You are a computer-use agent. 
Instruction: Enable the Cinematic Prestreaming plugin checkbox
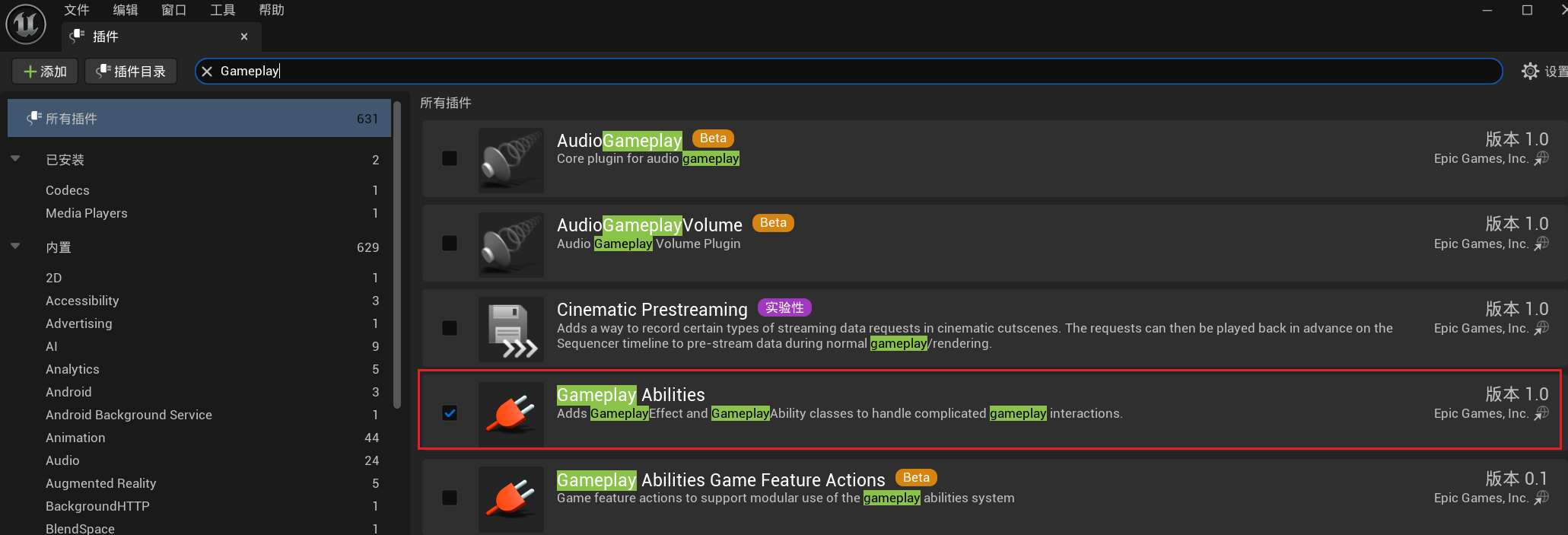[450, 328]
